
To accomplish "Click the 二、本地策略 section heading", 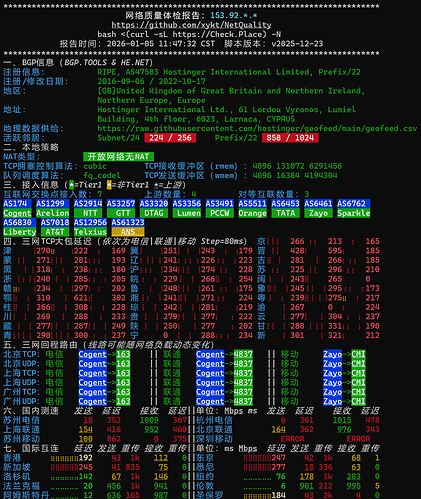I will 31,147.
